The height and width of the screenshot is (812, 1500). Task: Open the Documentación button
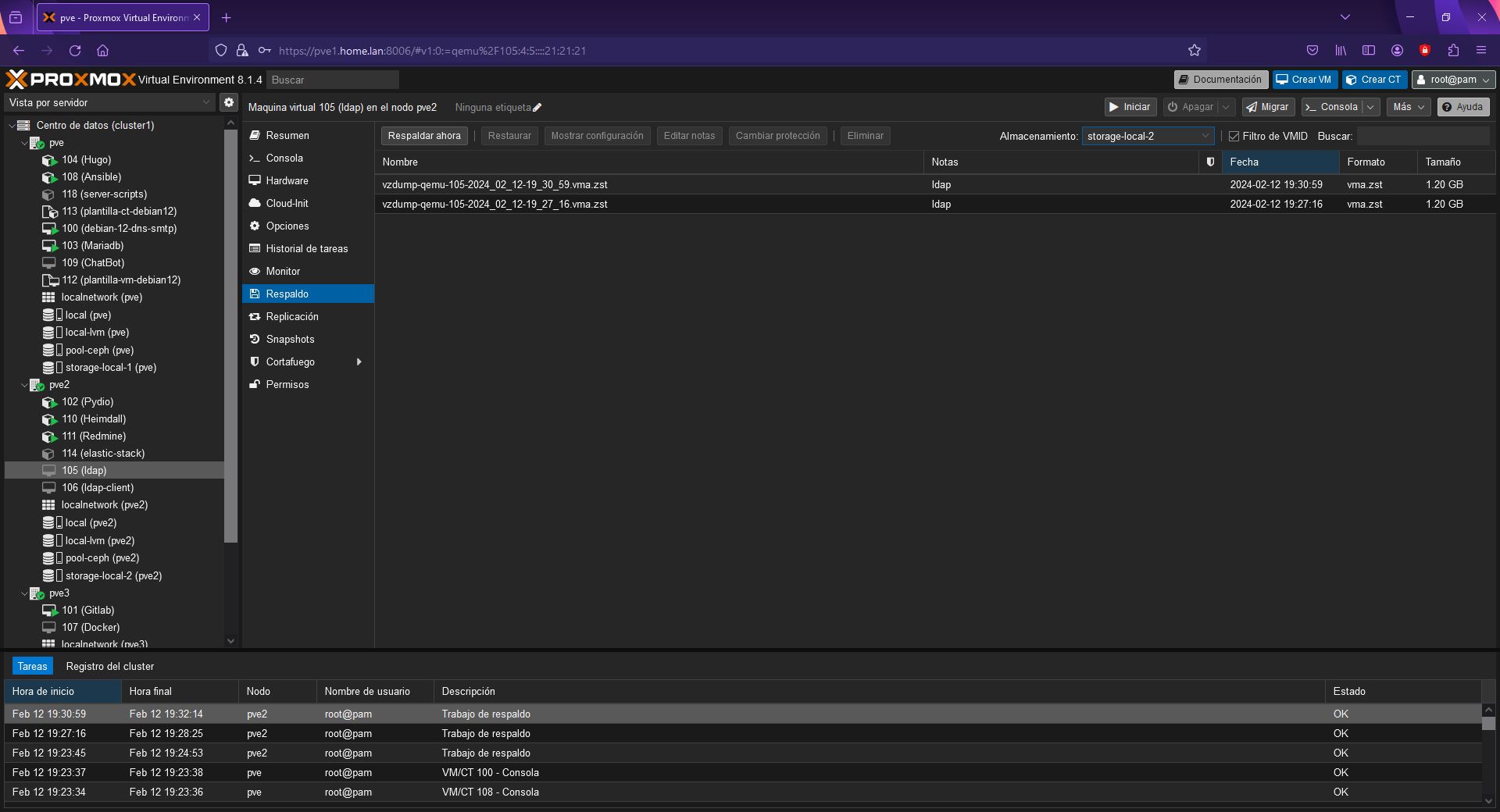[1220, 80]
